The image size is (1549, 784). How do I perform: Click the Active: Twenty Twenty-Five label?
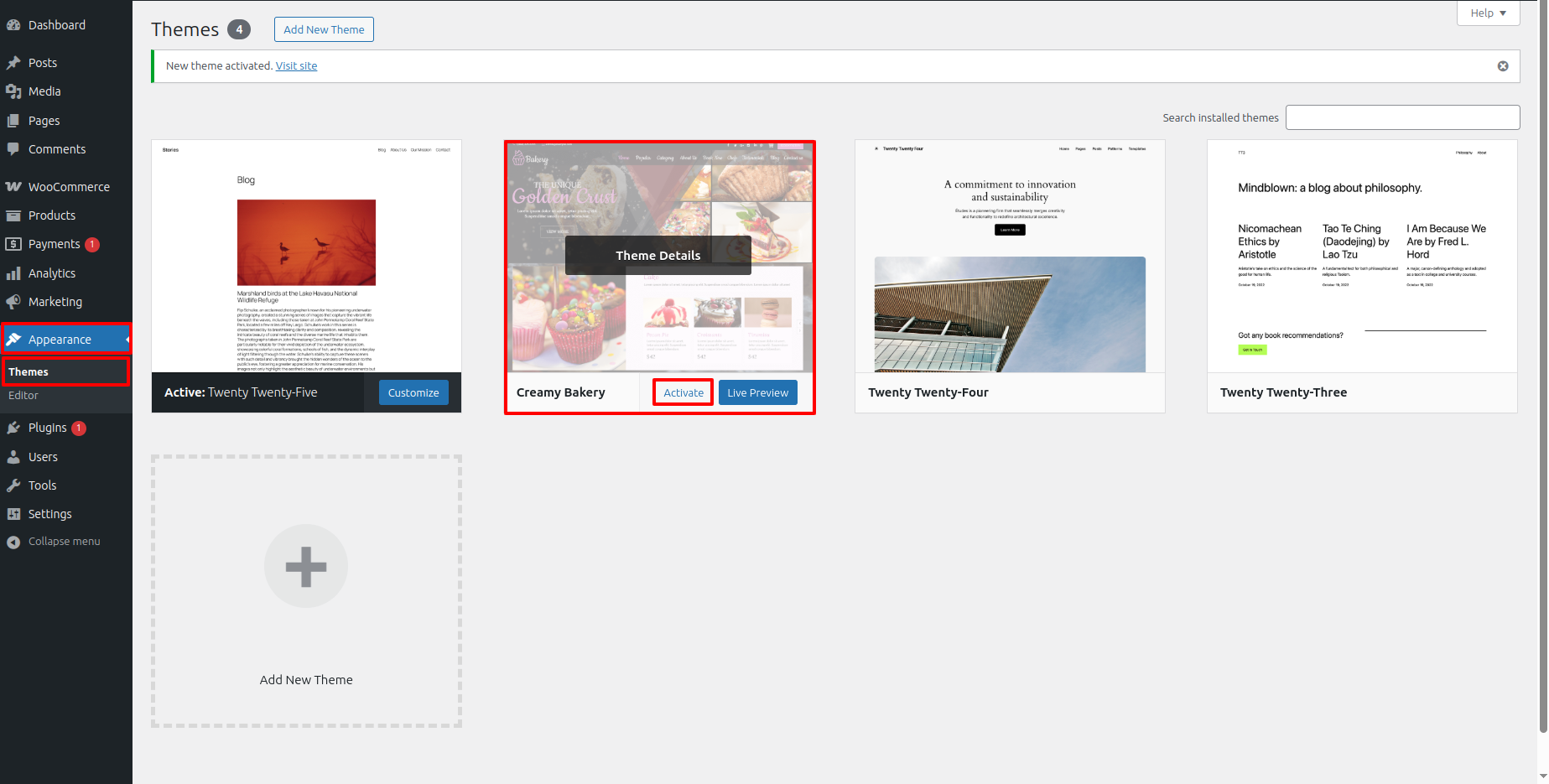tap(241, 392)
